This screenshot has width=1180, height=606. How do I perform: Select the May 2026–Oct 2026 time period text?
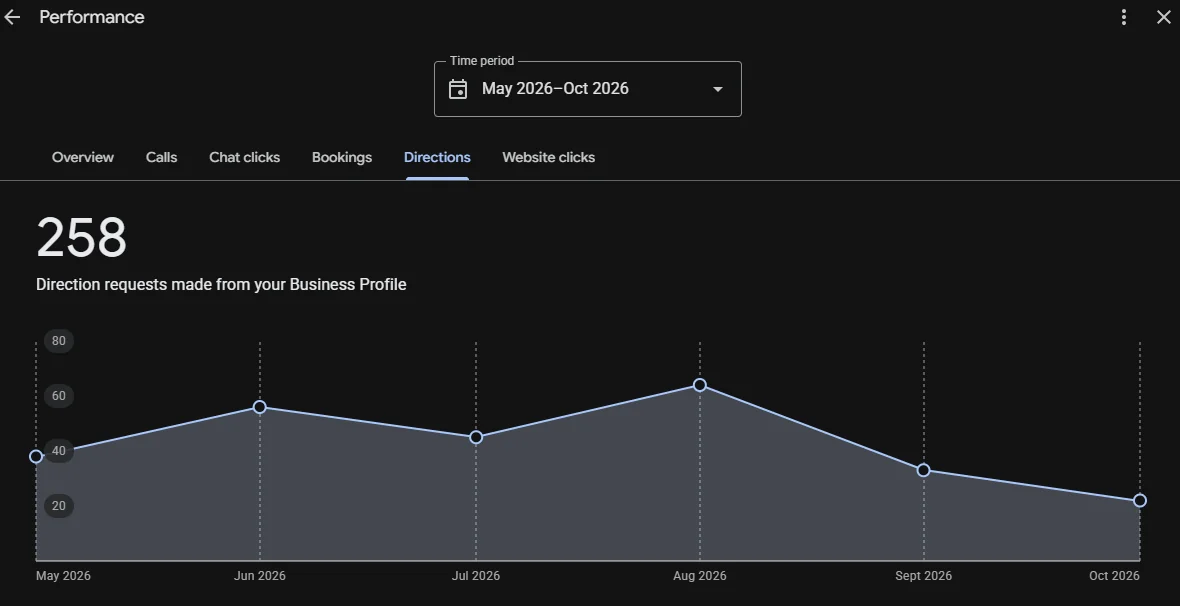[x=555, y=88]
